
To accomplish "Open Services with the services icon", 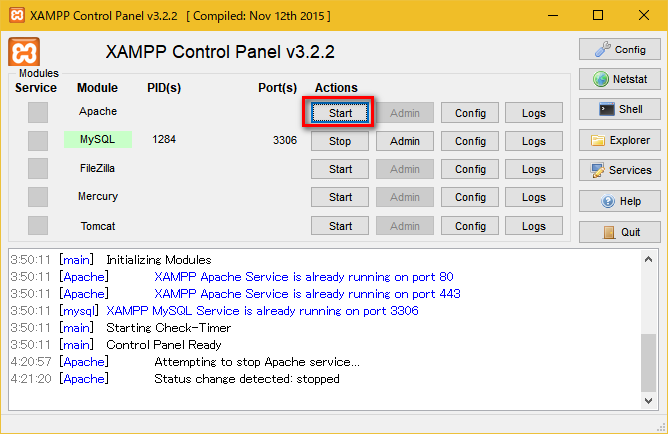I will 619,170.
